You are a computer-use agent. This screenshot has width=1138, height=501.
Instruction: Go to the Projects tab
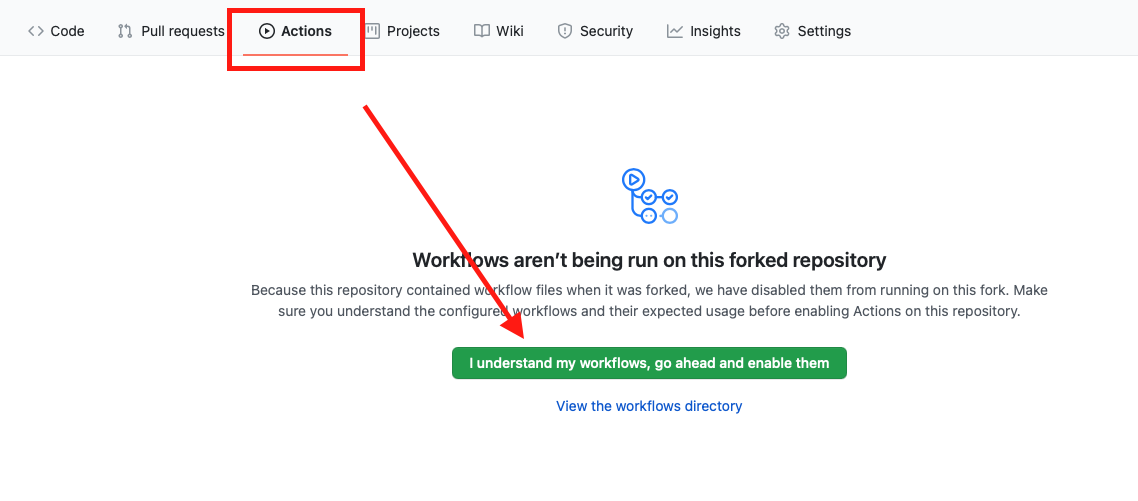coord(402,31)
